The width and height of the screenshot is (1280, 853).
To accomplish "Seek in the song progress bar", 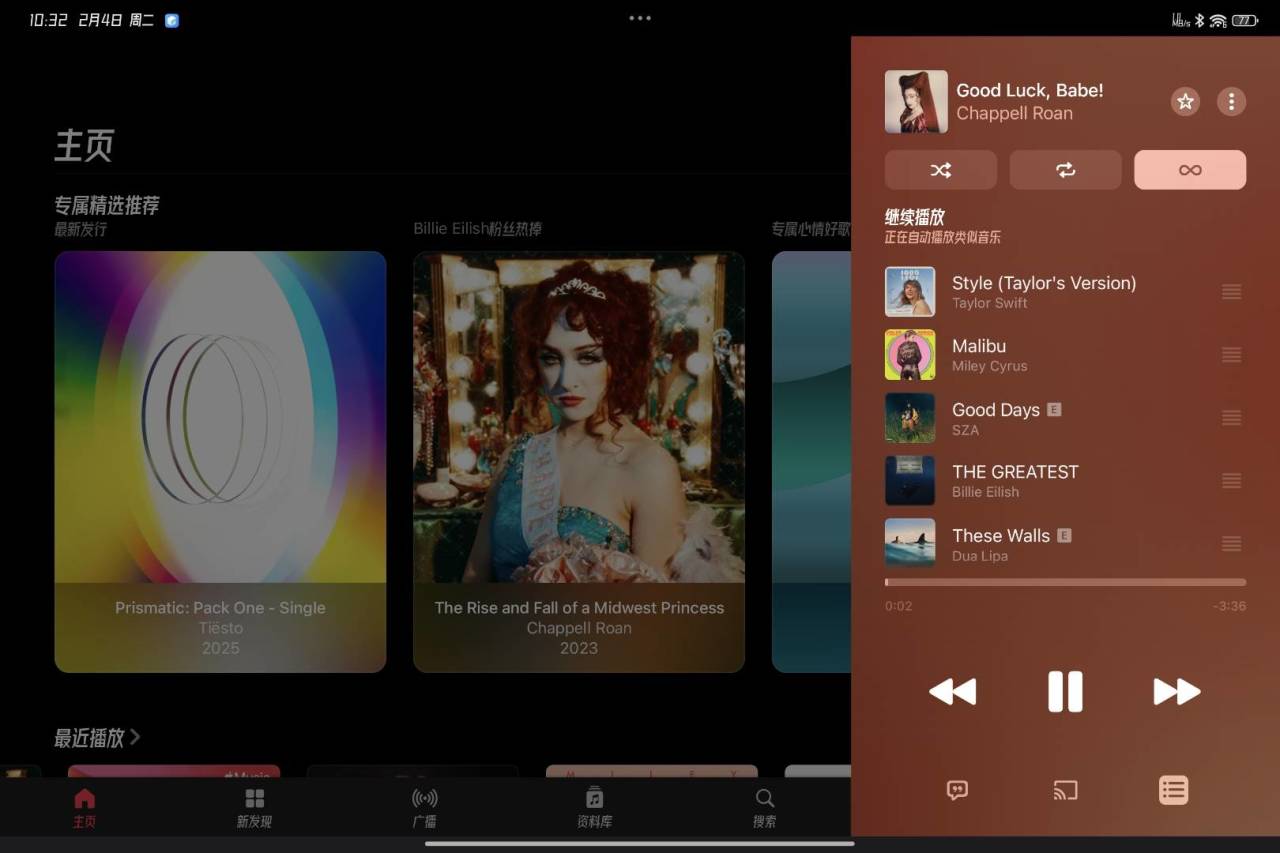I will pos(1065,582).
